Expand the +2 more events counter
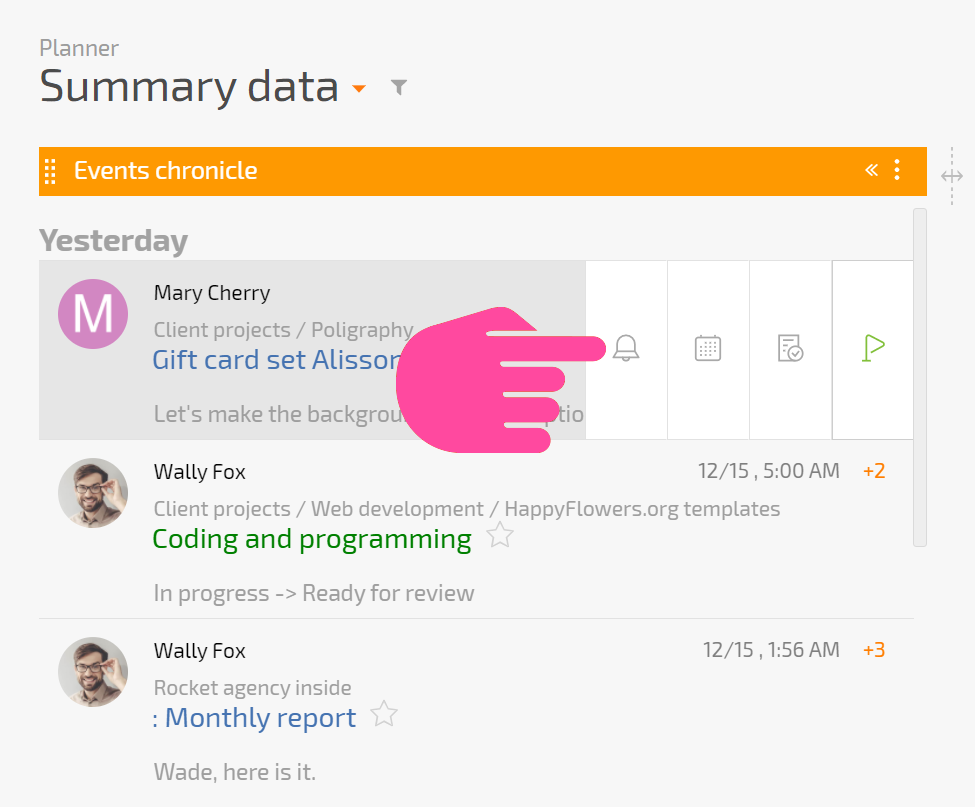The width and height of the screenshot is (975, 807). (x=874, y=471)
